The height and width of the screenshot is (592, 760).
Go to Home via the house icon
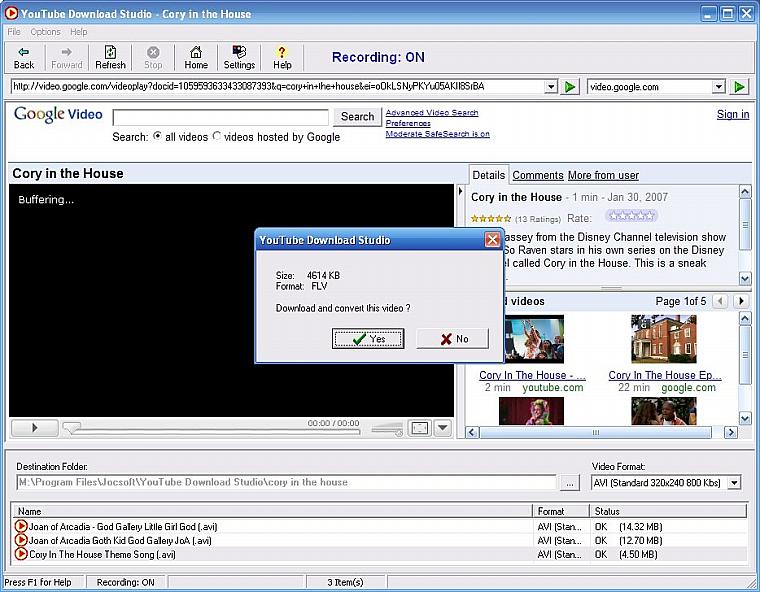click(x=196, y=58)
